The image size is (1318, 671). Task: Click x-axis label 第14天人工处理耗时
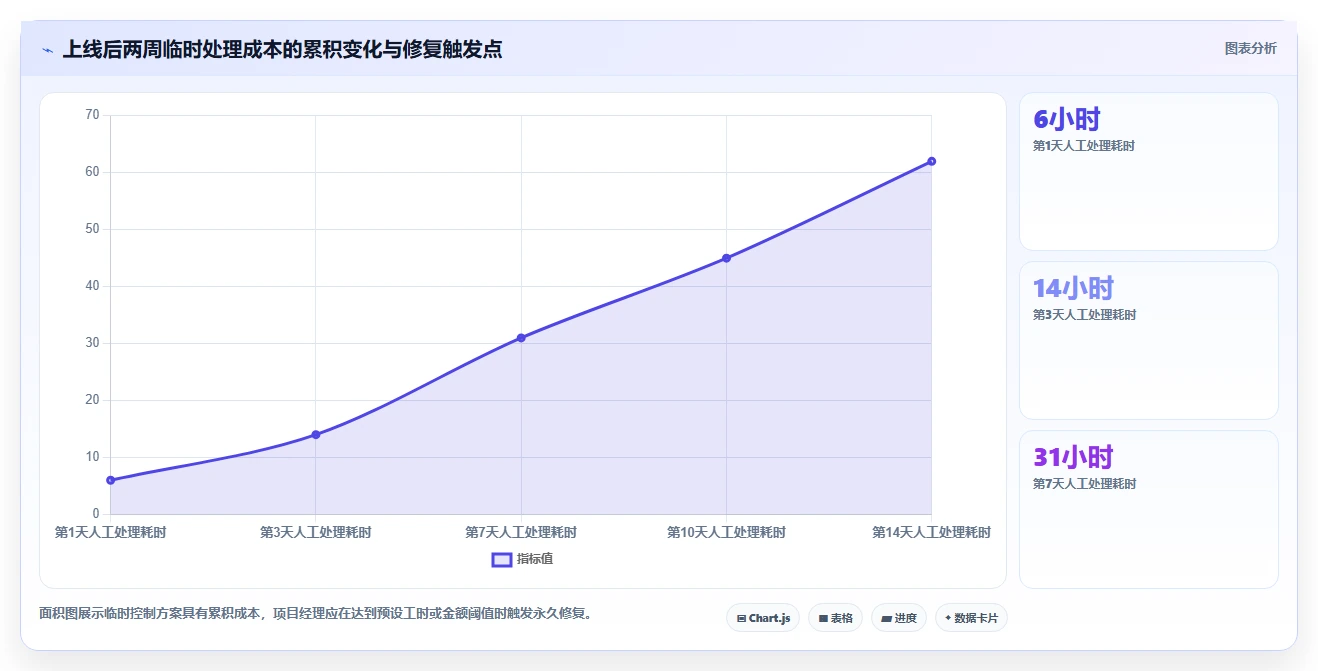pos(931,532)
